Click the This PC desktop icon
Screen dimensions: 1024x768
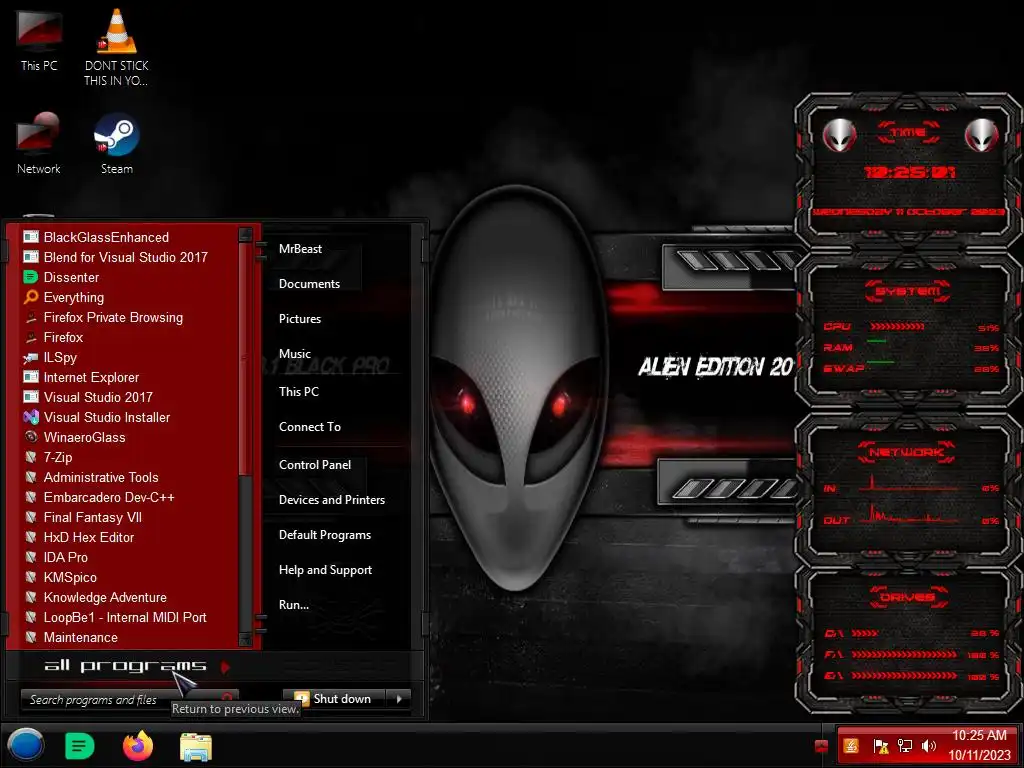pyautogui.click(x=39, y=40)
